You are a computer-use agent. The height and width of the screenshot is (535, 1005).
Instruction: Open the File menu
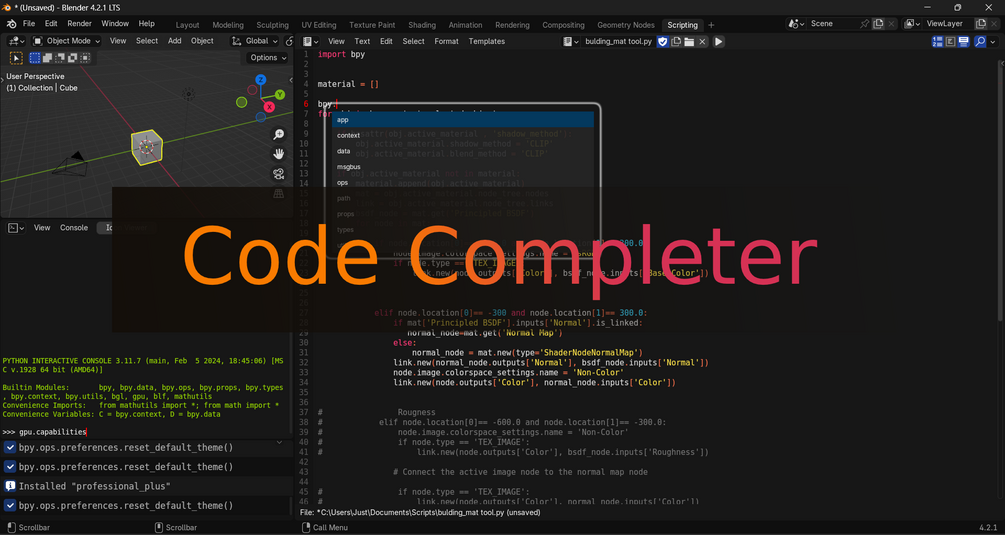29,24
